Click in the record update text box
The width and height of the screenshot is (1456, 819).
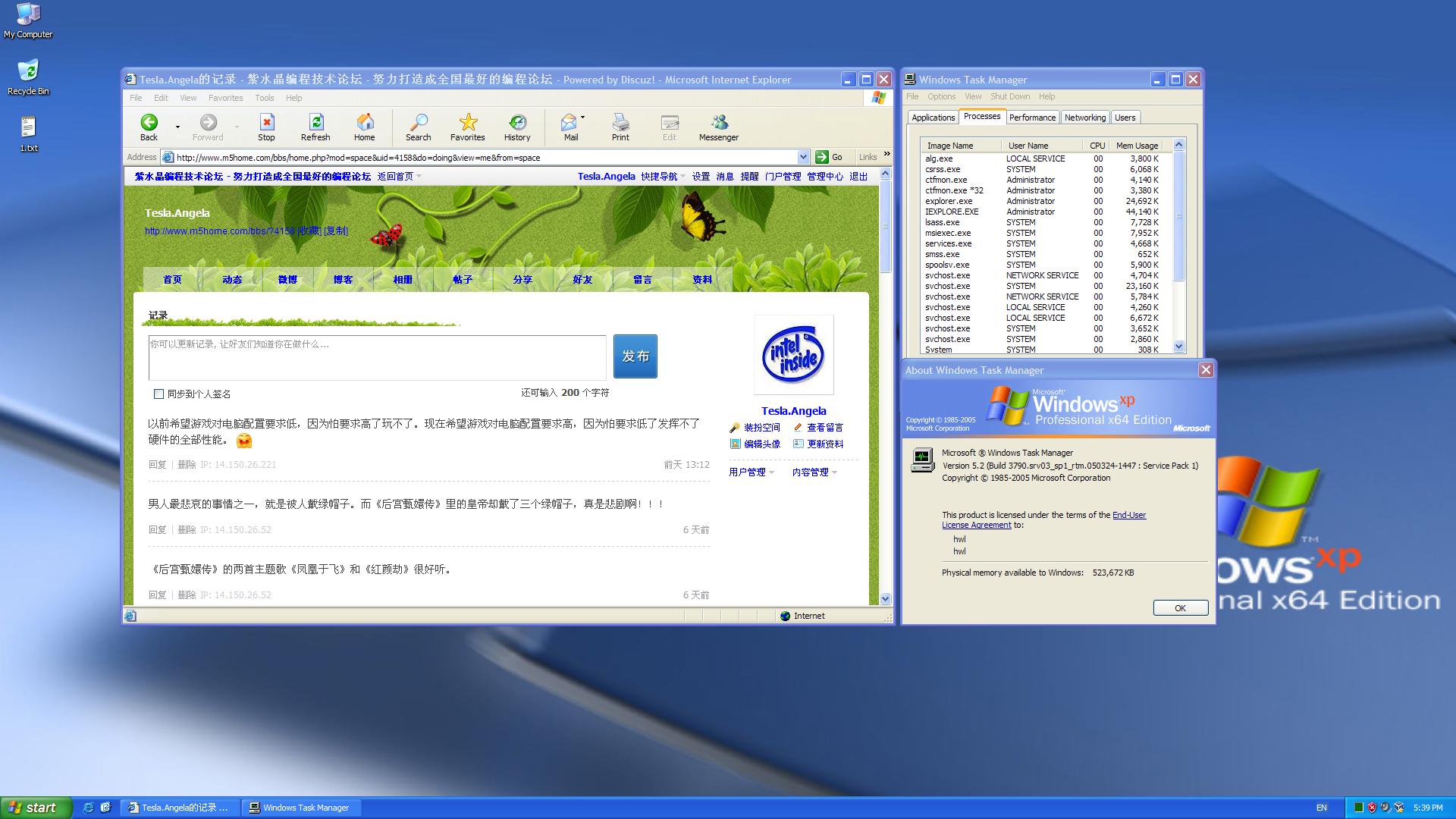pyautogui.click(x=378, y=358)
